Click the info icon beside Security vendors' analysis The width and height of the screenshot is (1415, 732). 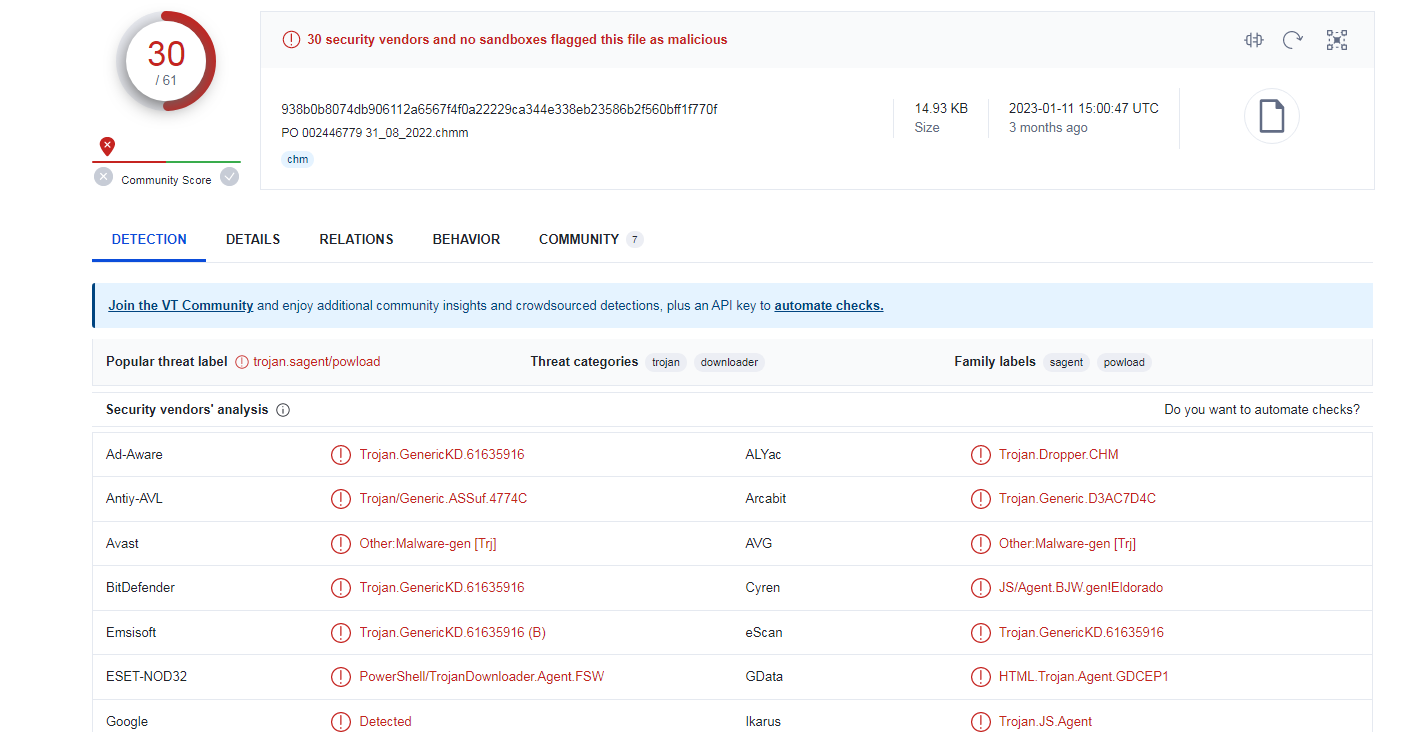[283, 410]
